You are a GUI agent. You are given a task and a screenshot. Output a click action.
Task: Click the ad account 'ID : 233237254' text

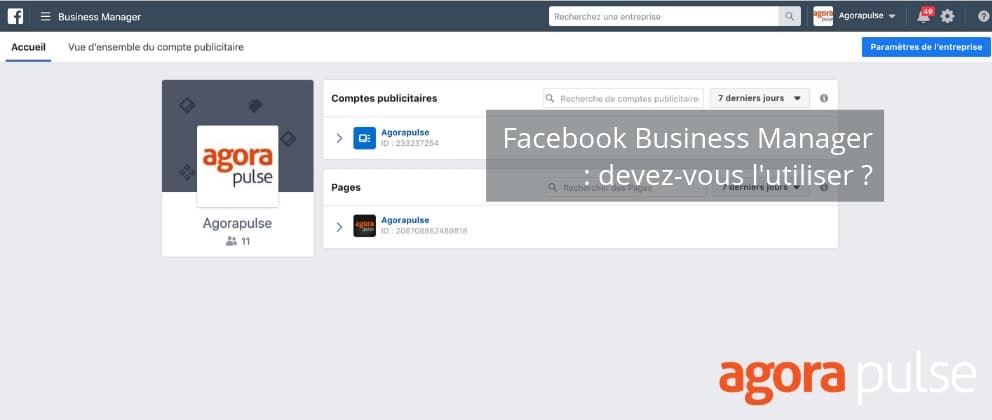[x=409, y=144]
